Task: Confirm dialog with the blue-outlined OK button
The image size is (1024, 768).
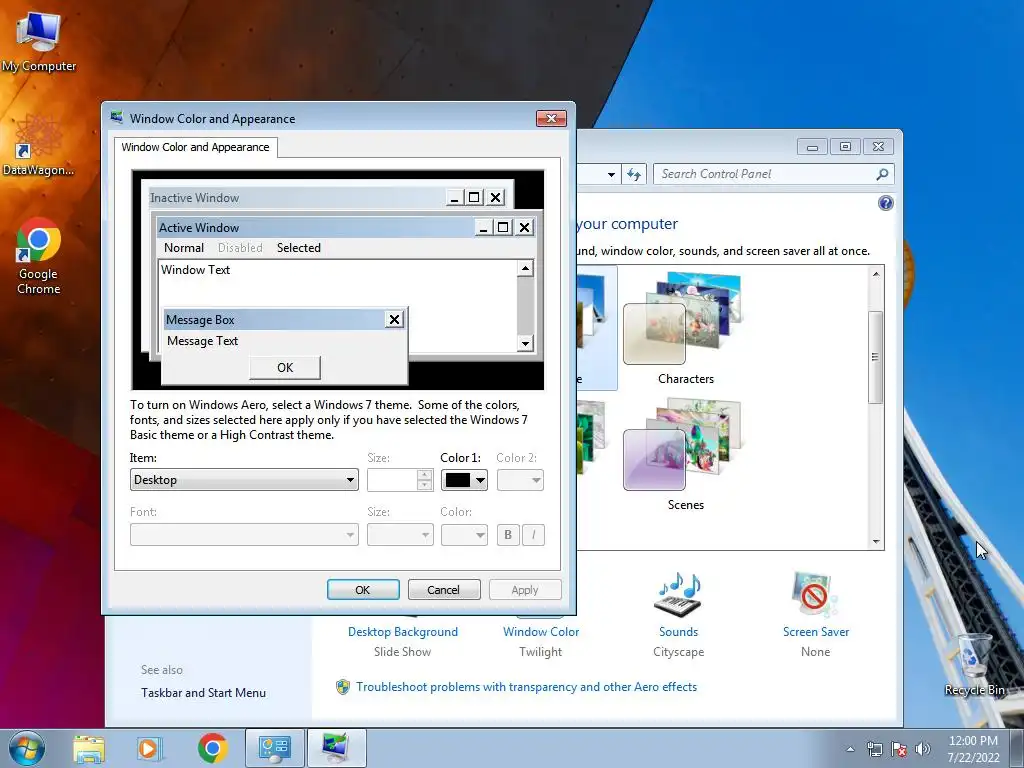Action: (363, 590)
